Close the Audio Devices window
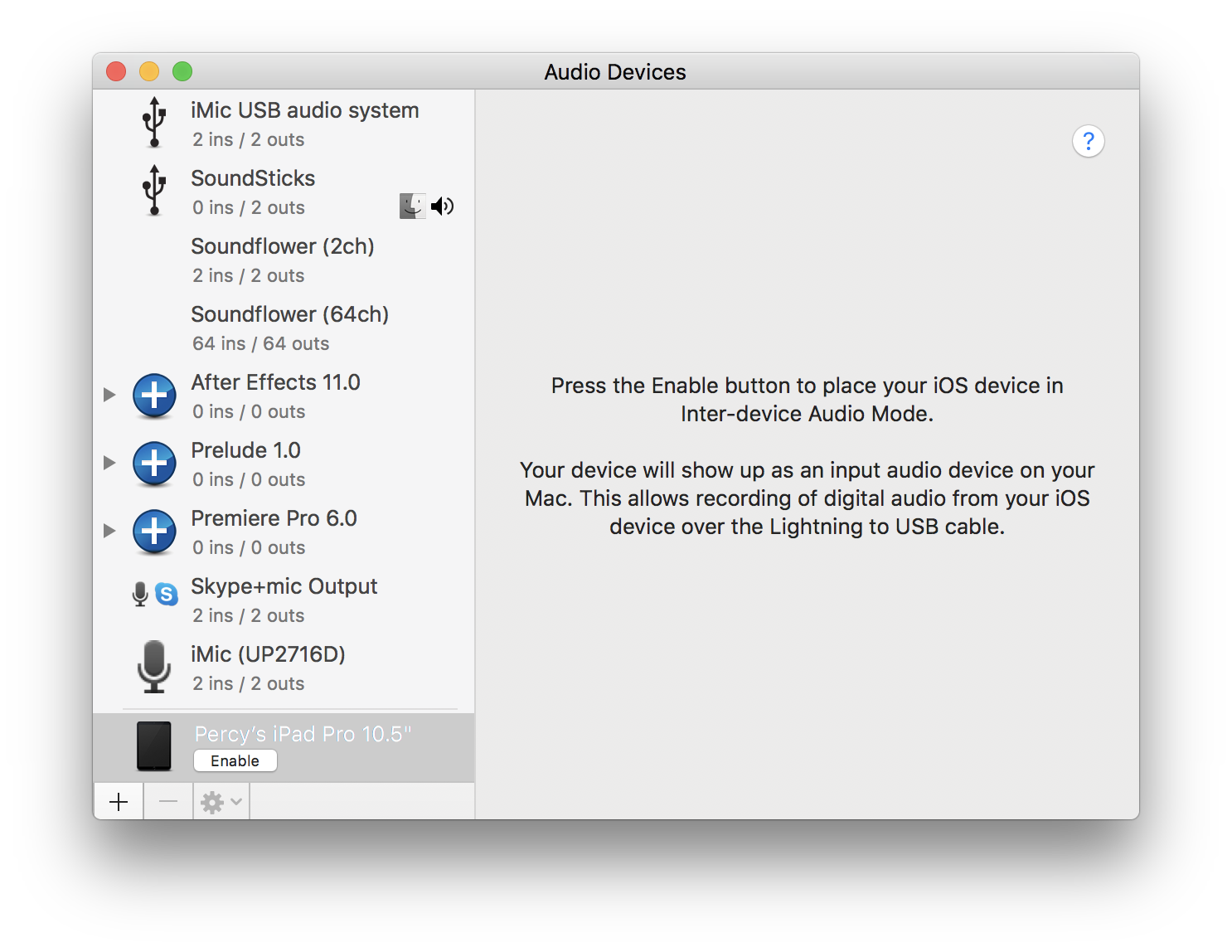 [116, 71]
